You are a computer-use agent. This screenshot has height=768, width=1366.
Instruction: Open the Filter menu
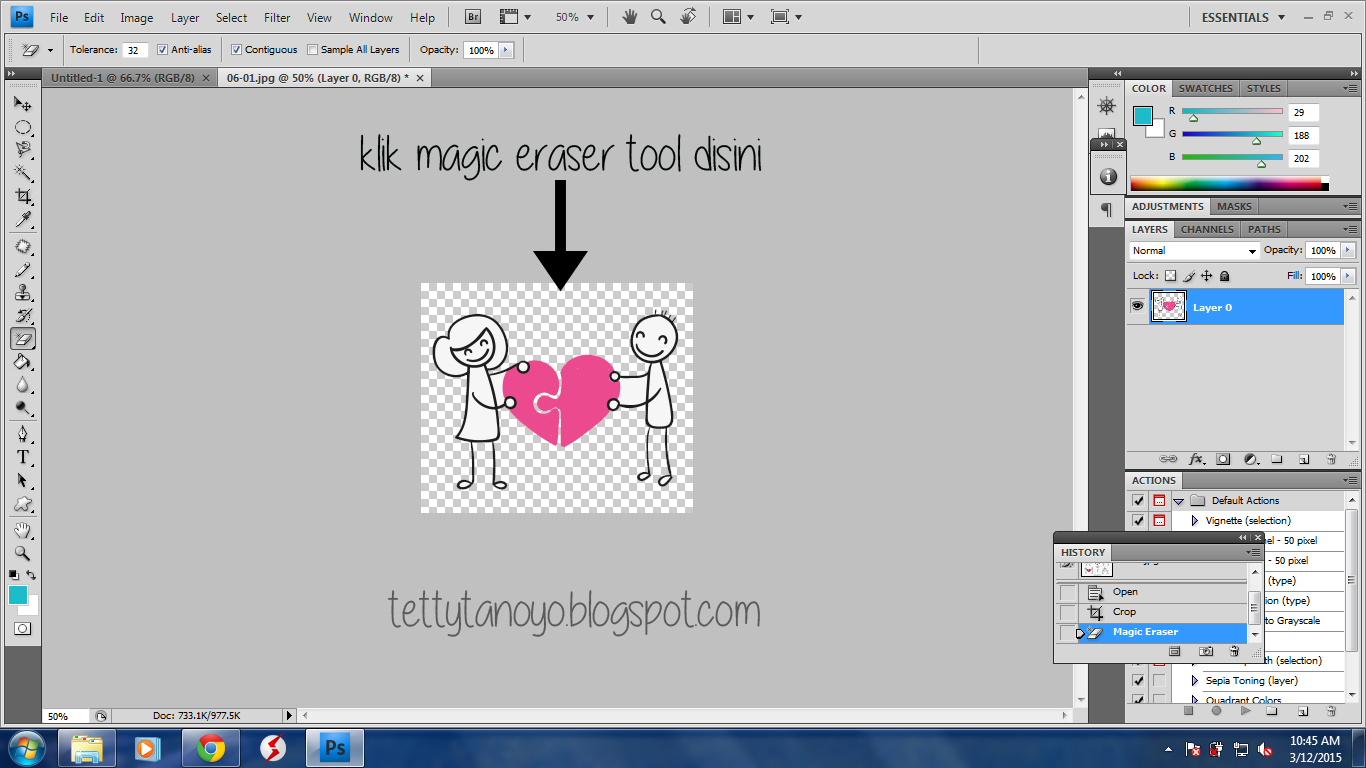(277, 17)
